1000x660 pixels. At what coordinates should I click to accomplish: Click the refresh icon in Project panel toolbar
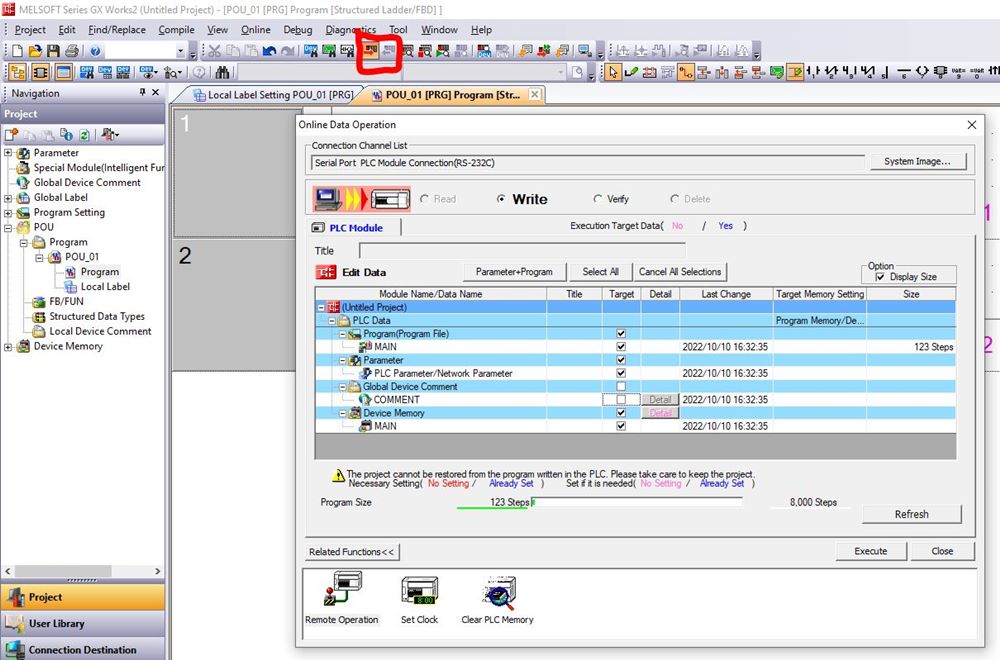(x=84, y=135)
